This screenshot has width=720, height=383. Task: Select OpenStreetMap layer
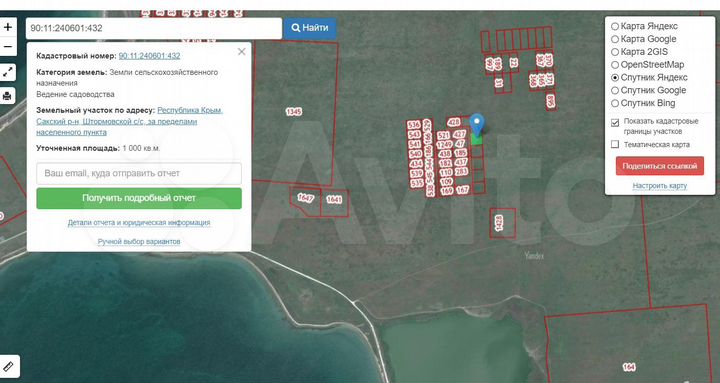[647, 65]
